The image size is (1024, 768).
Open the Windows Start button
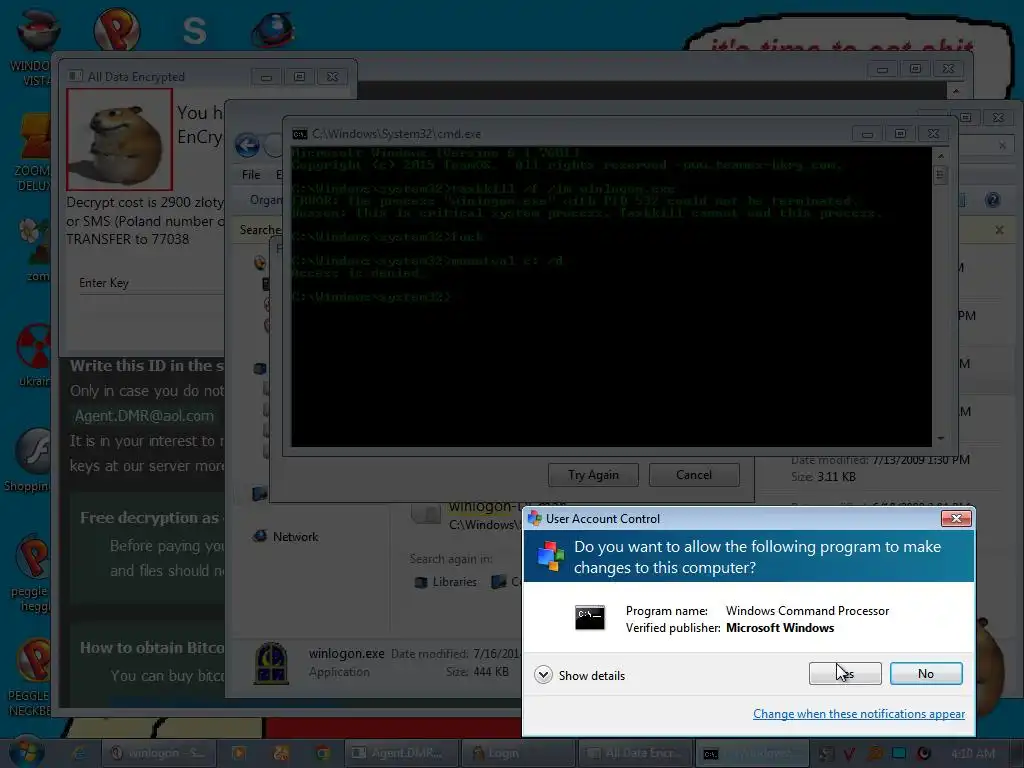coord(25,752)
